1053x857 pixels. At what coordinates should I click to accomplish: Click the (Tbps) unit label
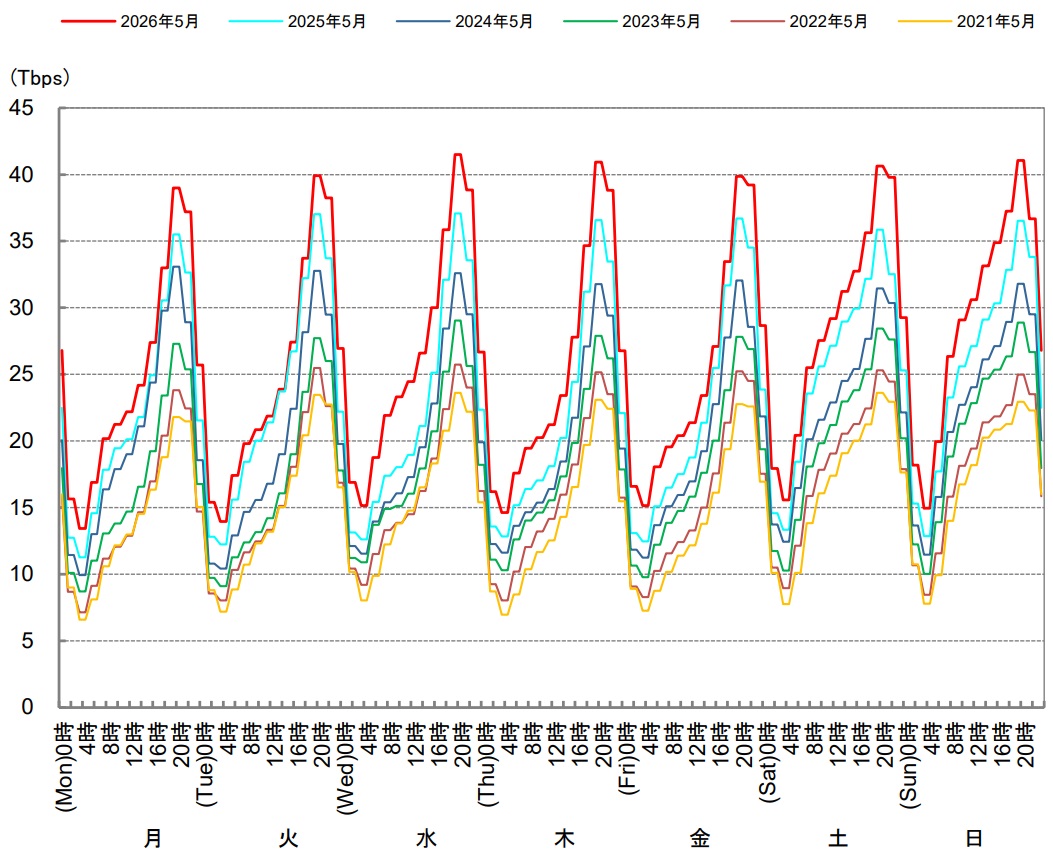39,78
